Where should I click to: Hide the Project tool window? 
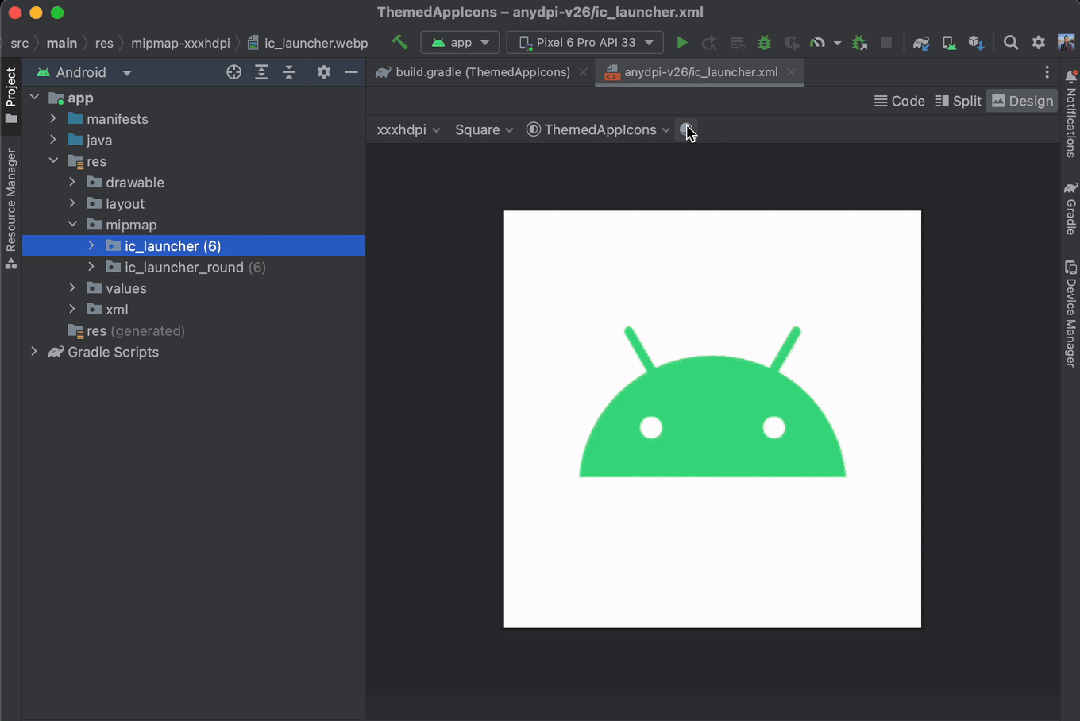[x=351, y=72]
